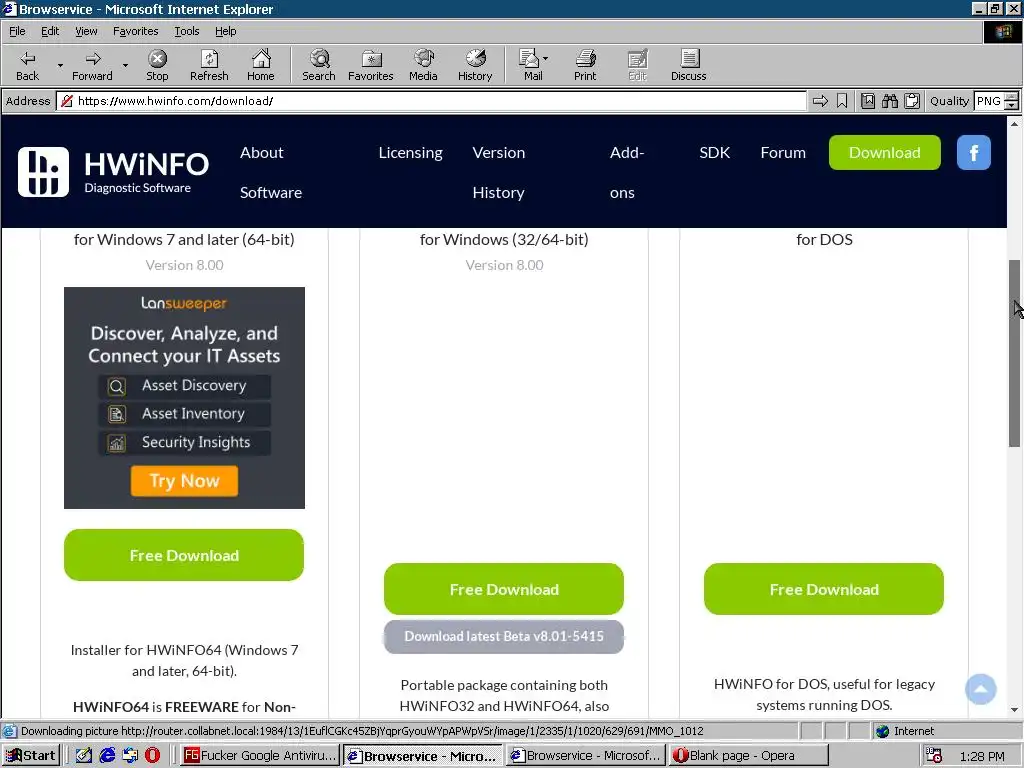The image size is (1024, 768).
Task: Click the scrollbar down arrow
Action: pos(1014,710)
